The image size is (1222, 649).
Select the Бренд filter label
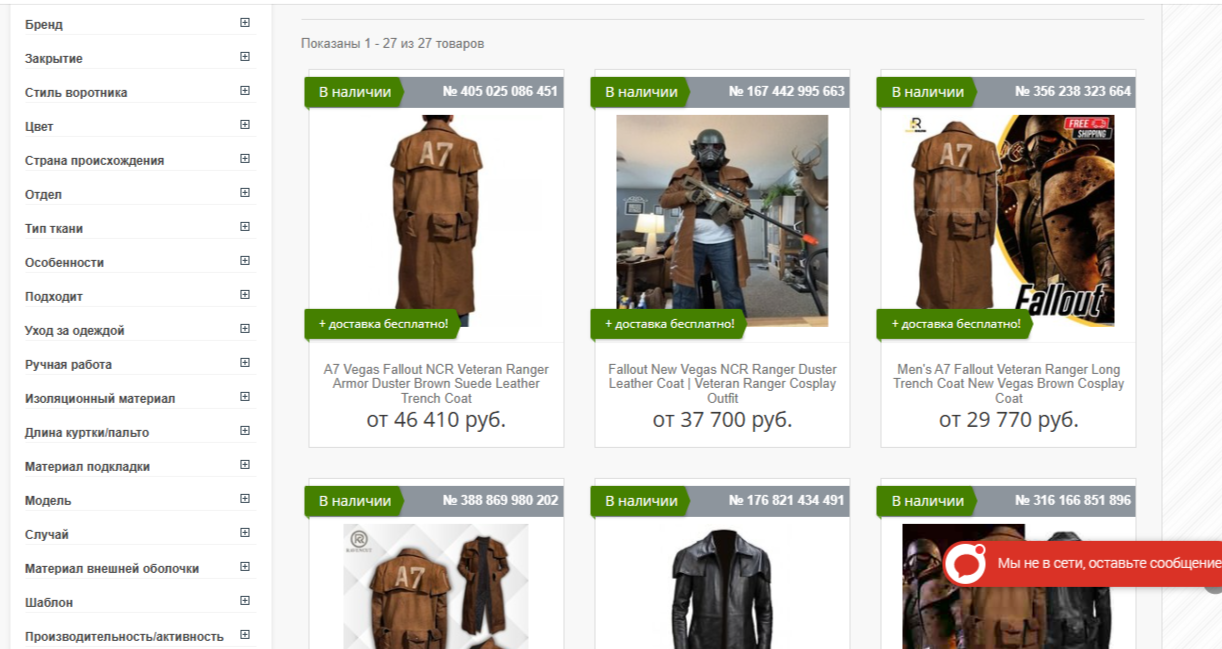[44, 24]
